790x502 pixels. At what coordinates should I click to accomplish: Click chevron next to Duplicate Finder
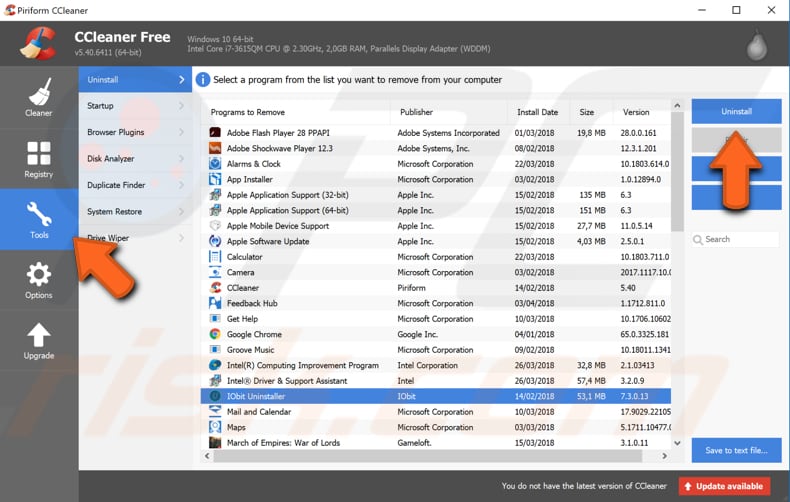(181, 185)
